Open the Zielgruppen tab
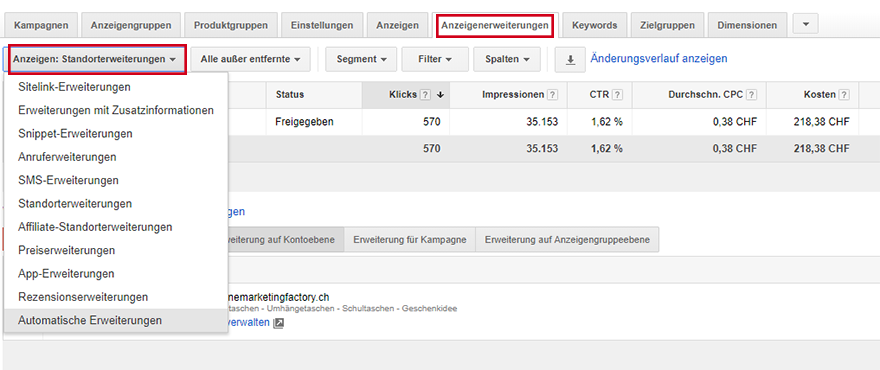Viewport: 880px width, 370px height. point(667,25)
